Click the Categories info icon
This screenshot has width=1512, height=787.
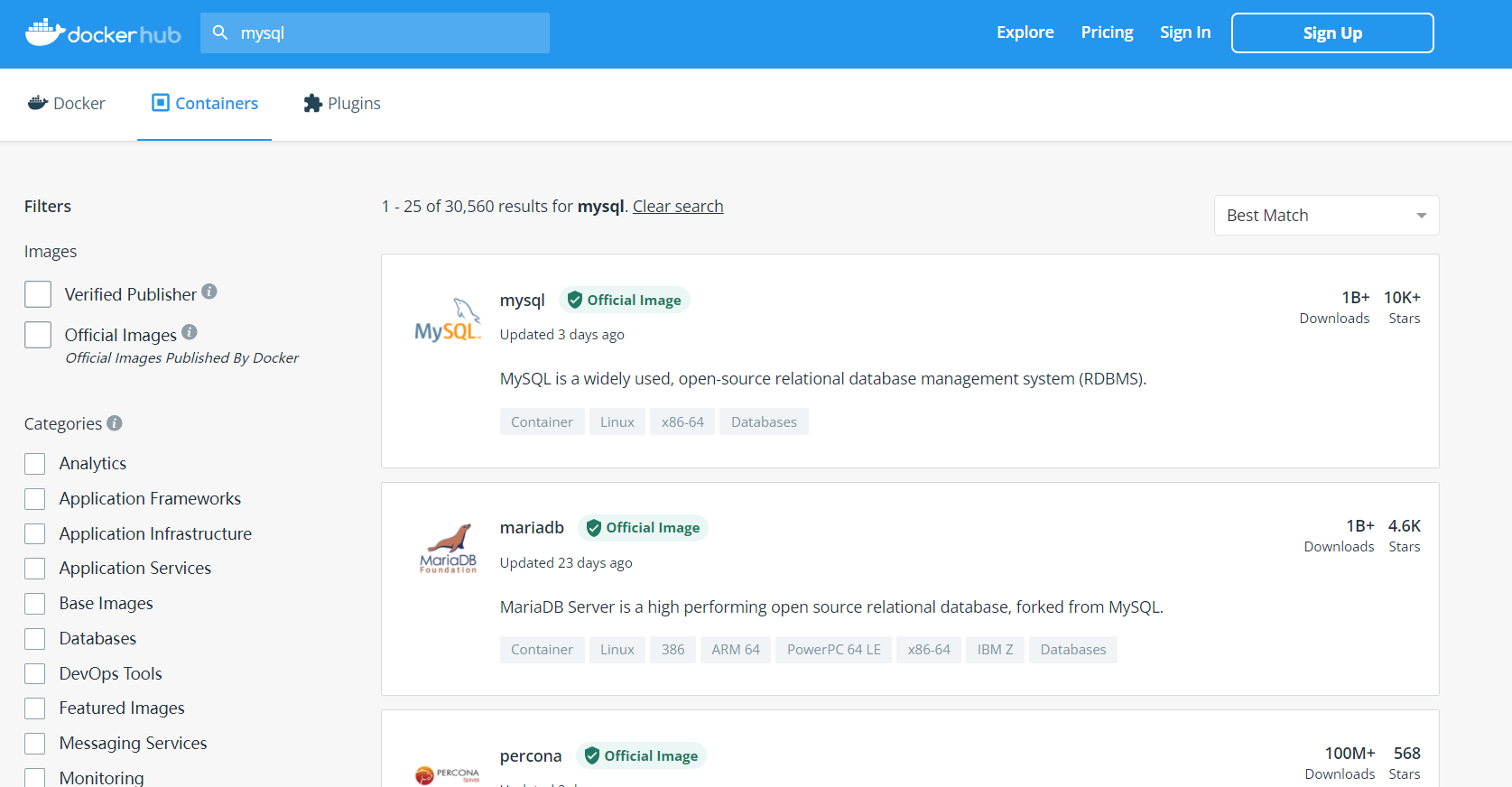tap(115, 422)
